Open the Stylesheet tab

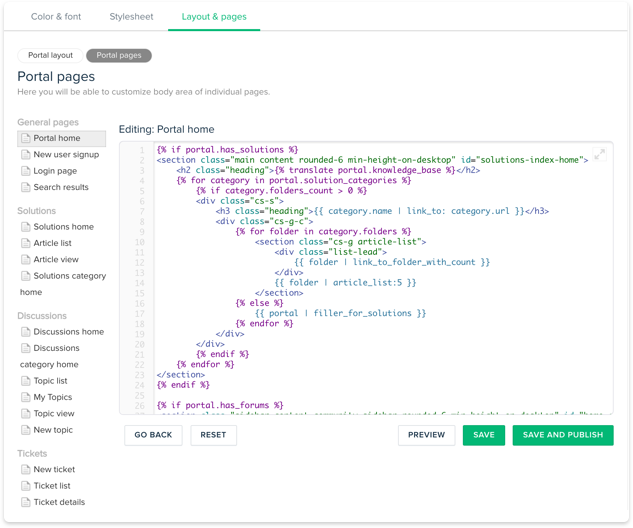[x=131, y=17]
